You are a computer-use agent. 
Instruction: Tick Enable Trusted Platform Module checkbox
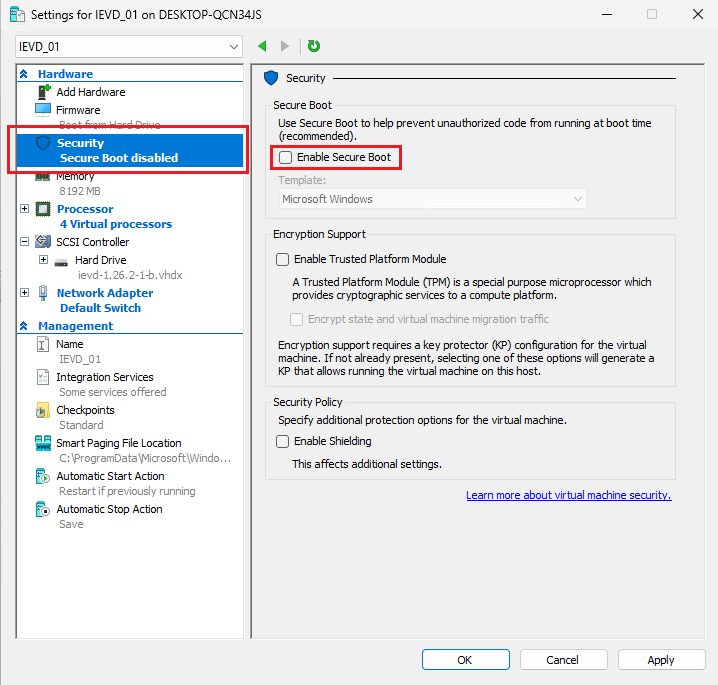click(282, 259)
